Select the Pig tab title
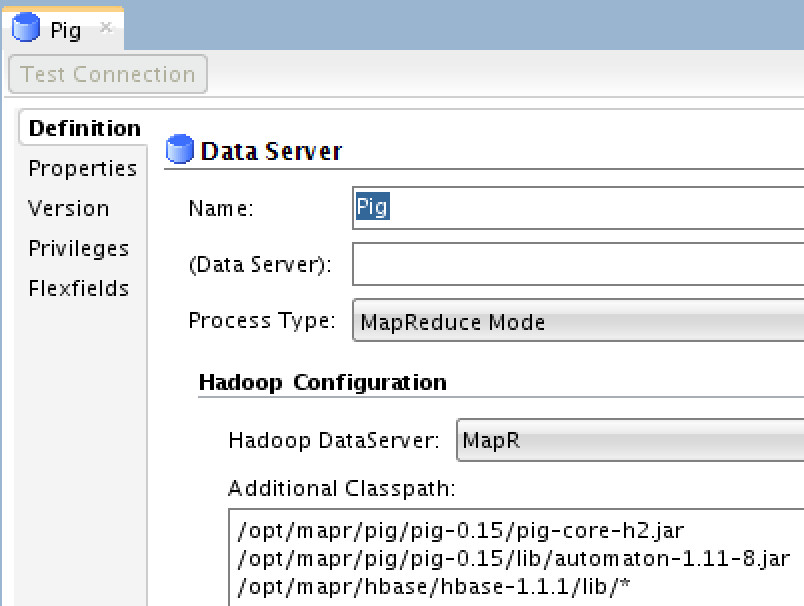This screenshot has height=606, width=804. coord(66,31)
